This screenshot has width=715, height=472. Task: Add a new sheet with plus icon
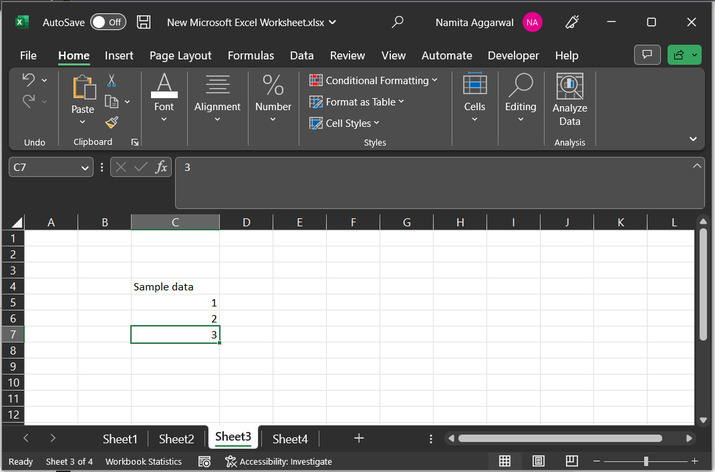pos(359,438)
